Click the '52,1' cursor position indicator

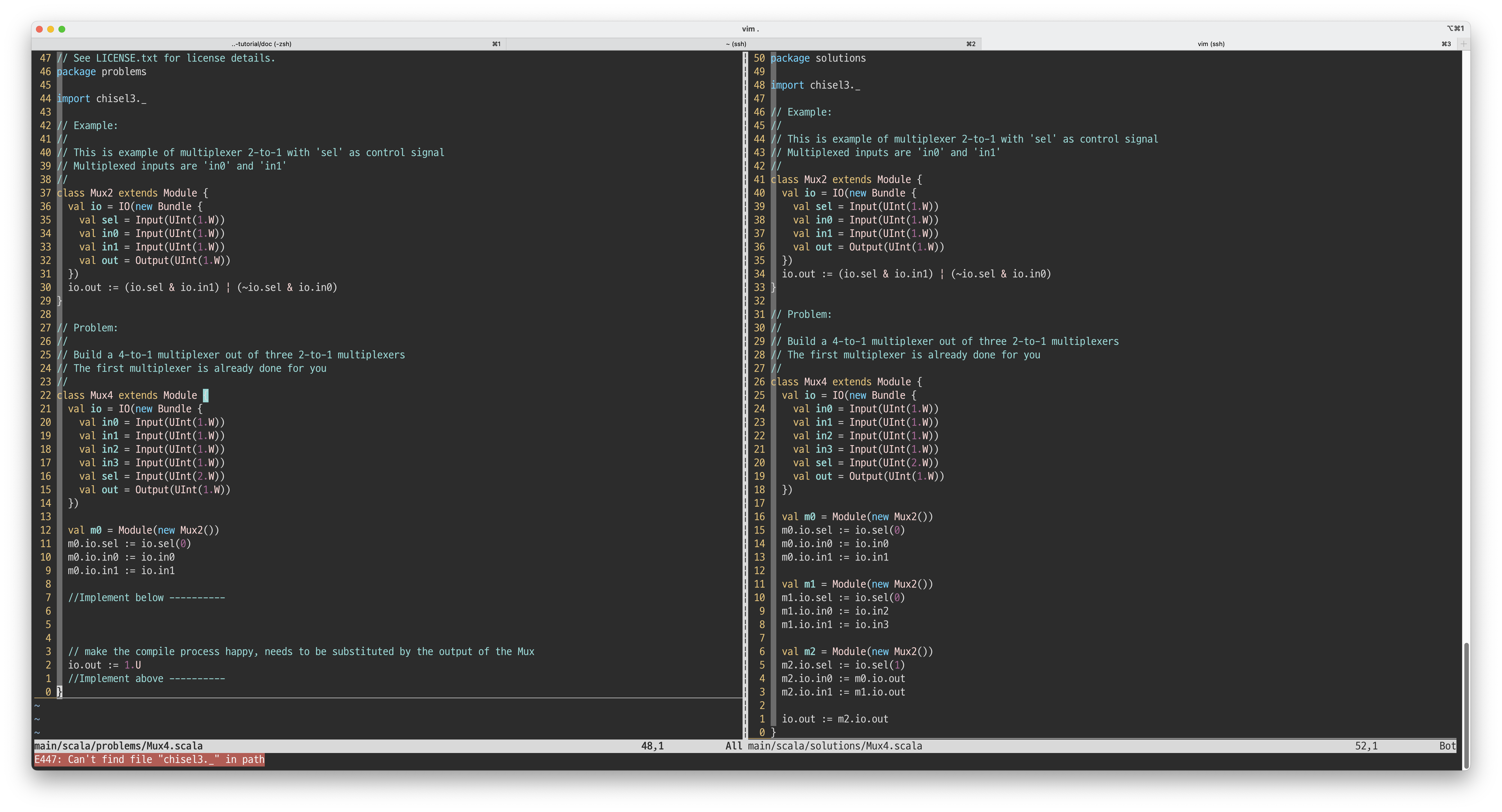tap(1366, 746)
